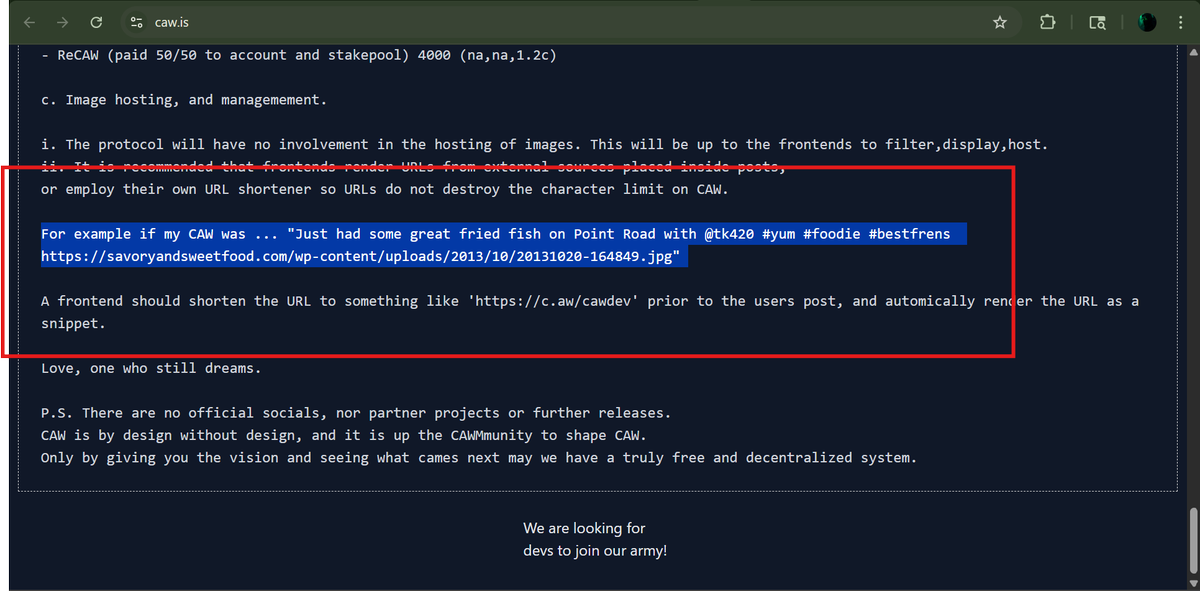Click the 'i. The protocol will have no involvement' line
The height and width of the screenshot is (591, 1200).
pyautogui.click(x=545, y=145)
